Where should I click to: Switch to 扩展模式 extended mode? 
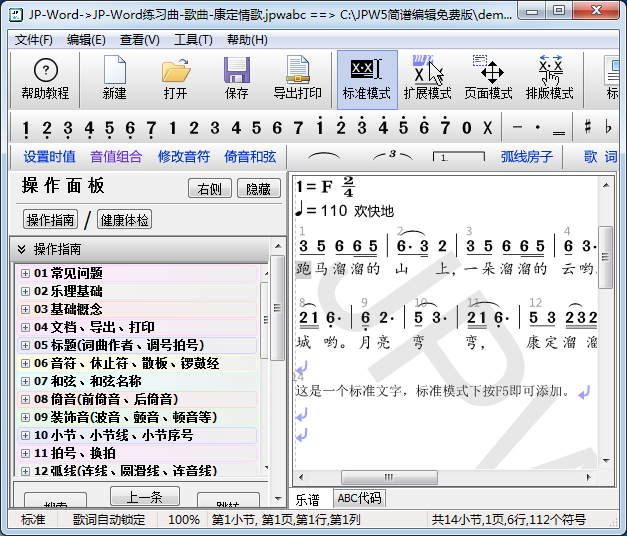click(427, 79)
